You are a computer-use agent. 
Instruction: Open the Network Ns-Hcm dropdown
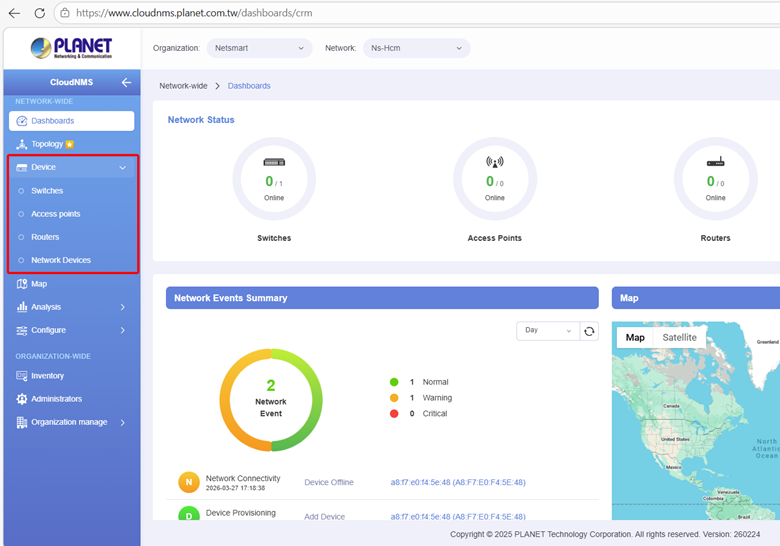[x=417, y=48]
